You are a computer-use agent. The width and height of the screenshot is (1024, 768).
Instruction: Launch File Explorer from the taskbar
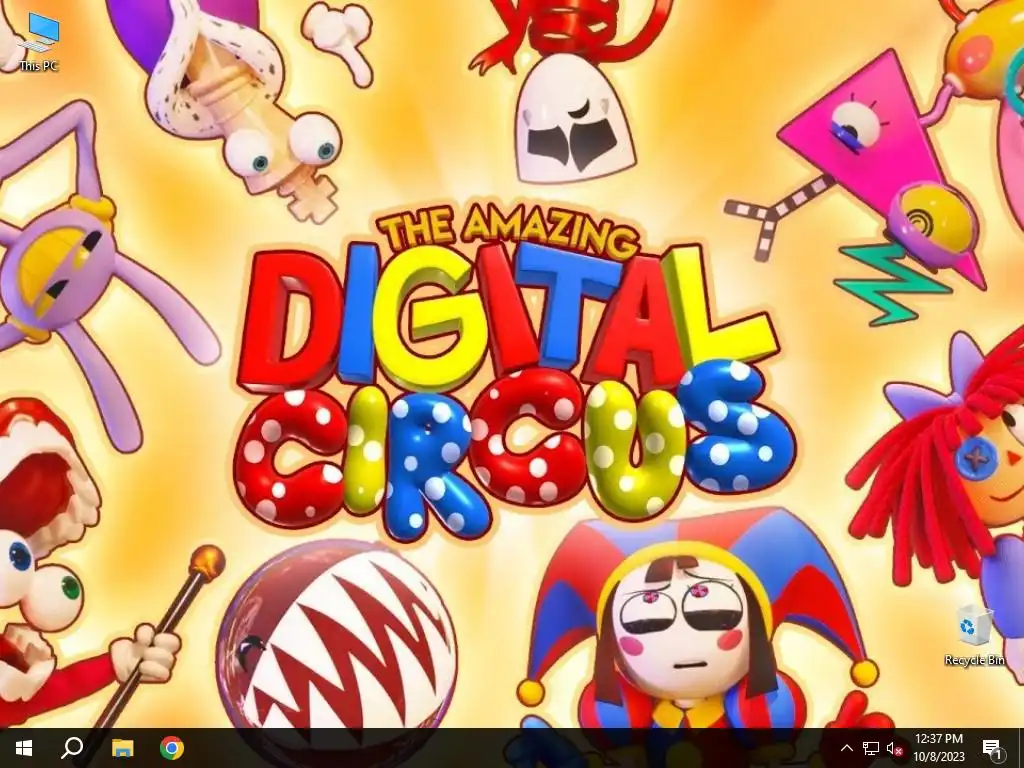click(122, 748)
